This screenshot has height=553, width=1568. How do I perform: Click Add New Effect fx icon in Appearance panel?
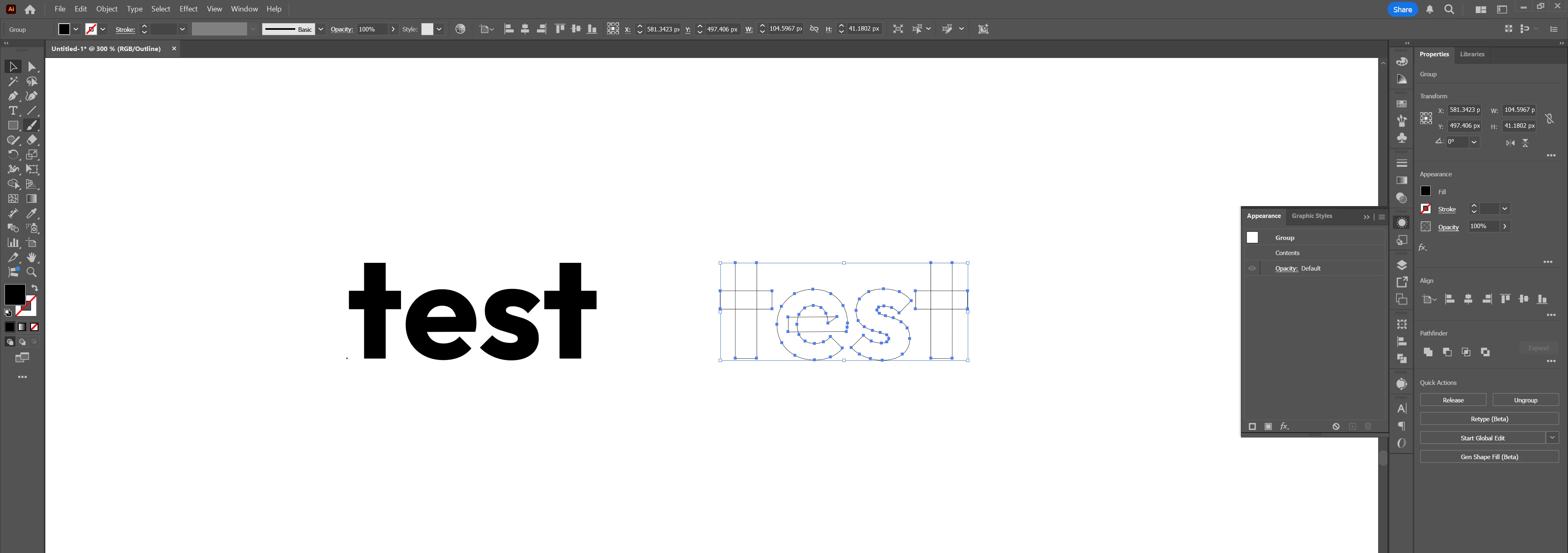coord(1284,426)
